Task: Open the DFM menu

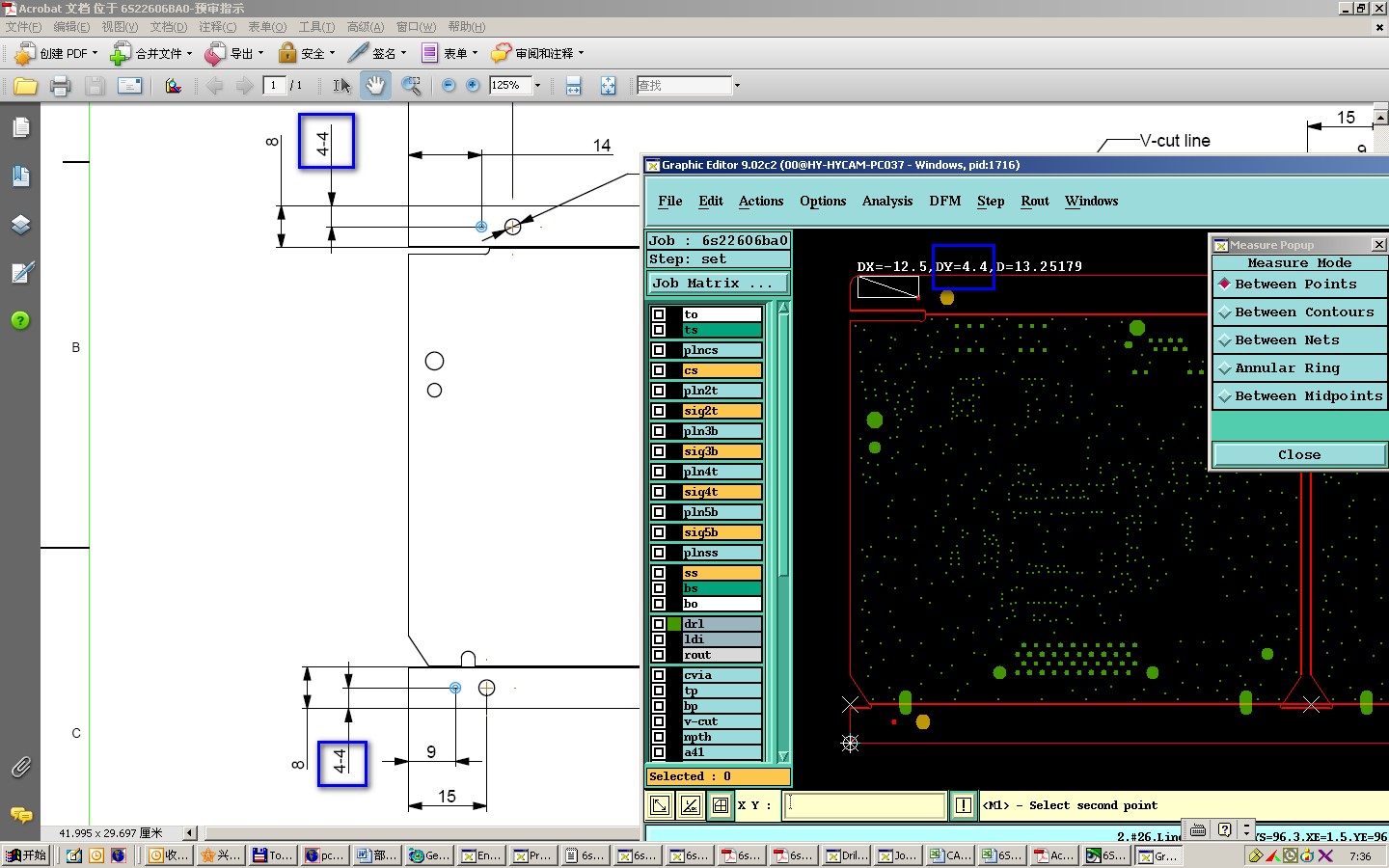Action: pyautogui.click(x=944, y=202)
